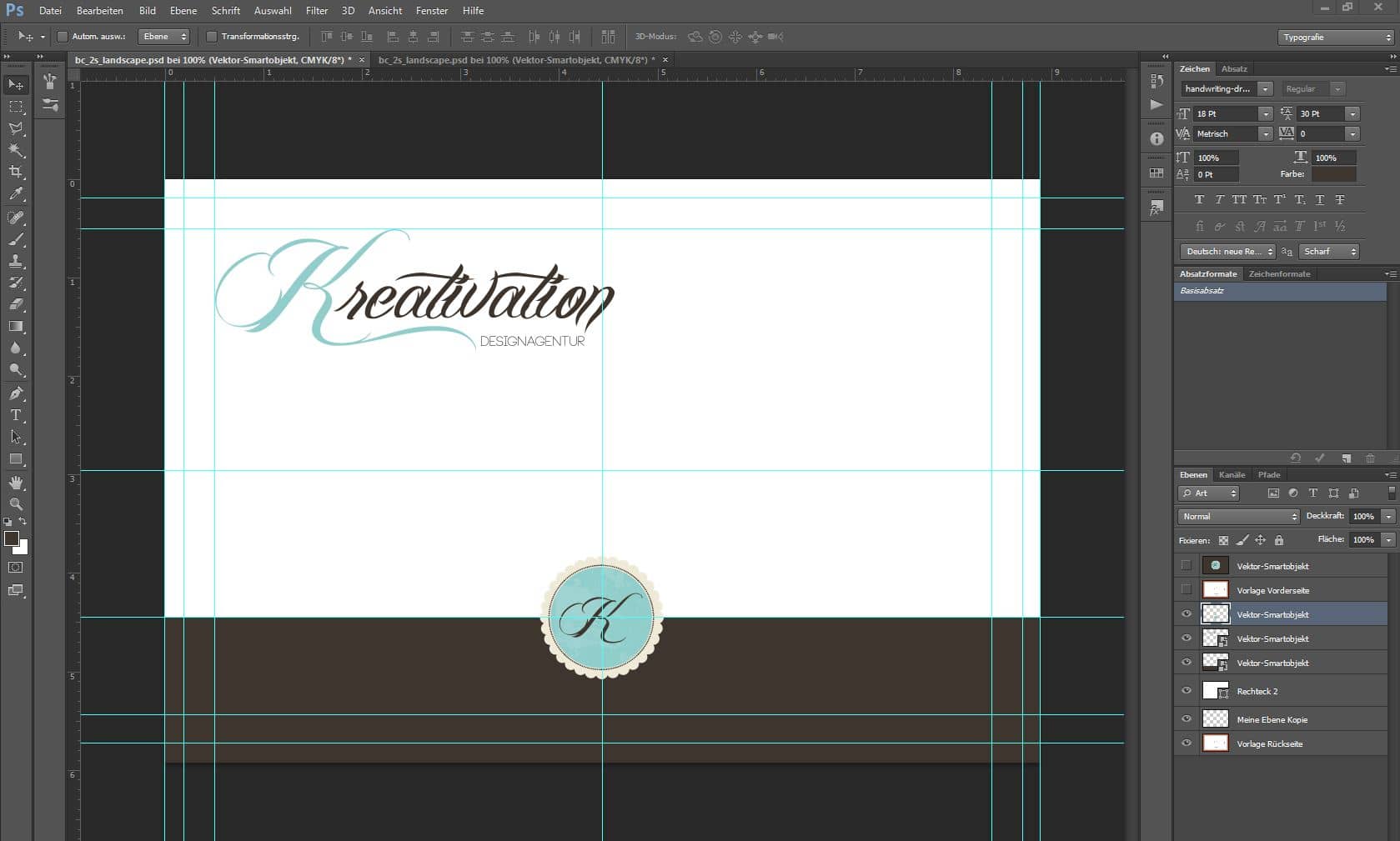Select the Gradient tool
Image resolution: width=1400 pixels, height=841 pixels.
click(16, 327)
